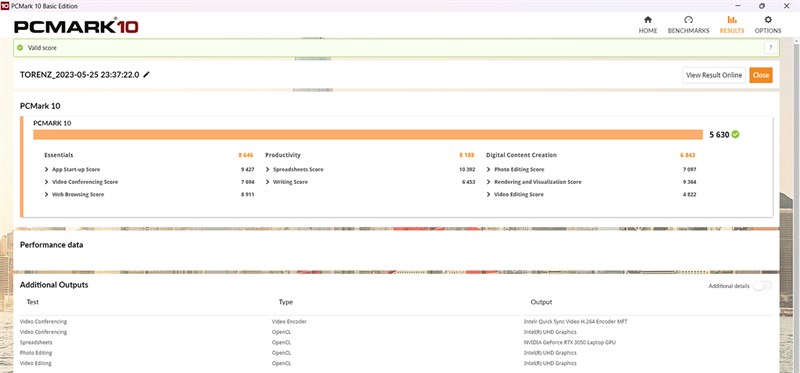The height and width of the screenshot is (373, 800).
Task: Toggle the Additional details switch
Action: click(x=762, y=286)
